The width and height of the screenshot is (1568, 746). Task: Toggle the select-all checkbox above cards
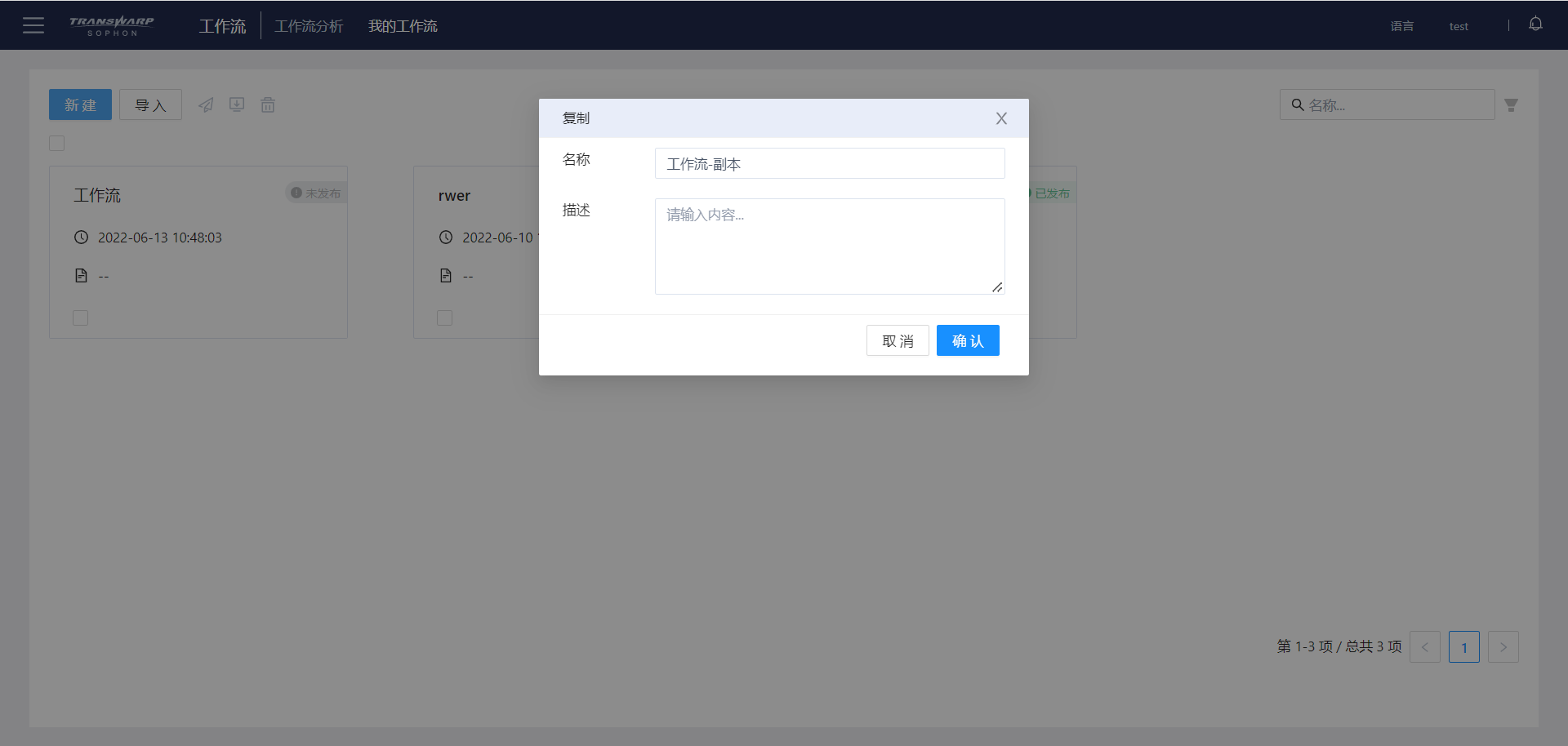click(57, 144)
